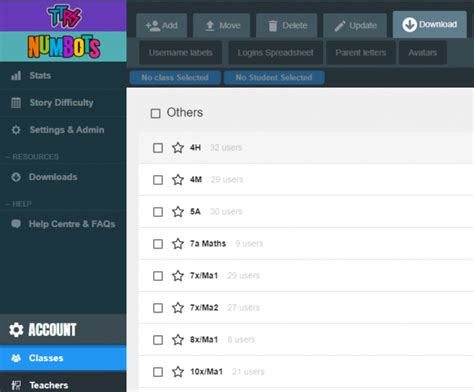
Task: Open the 5A class name
Action: tap(195, 211)
